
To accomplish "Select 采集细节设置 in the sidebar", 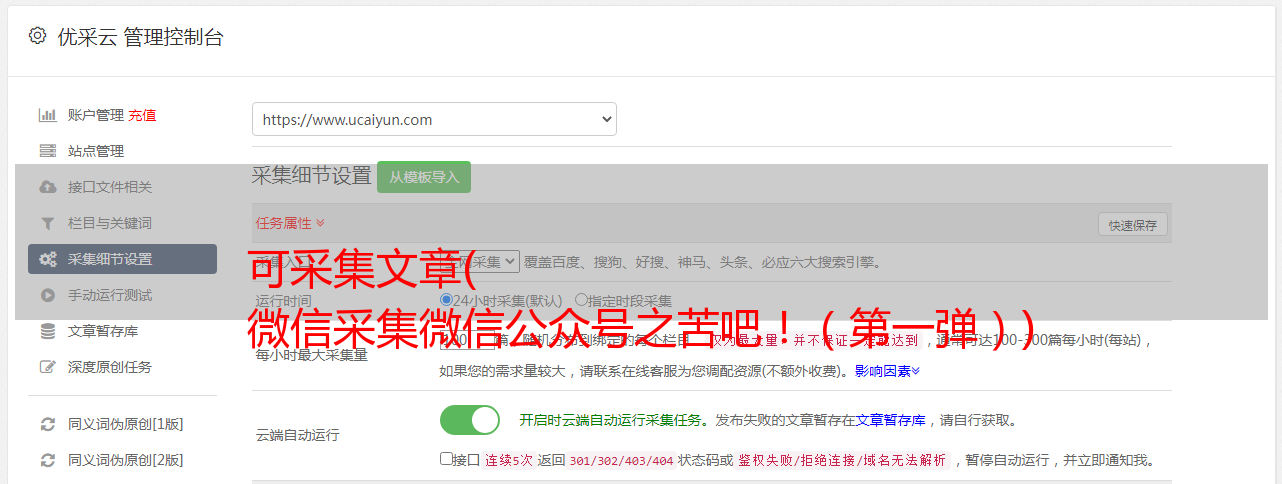I will pos(122,259).
